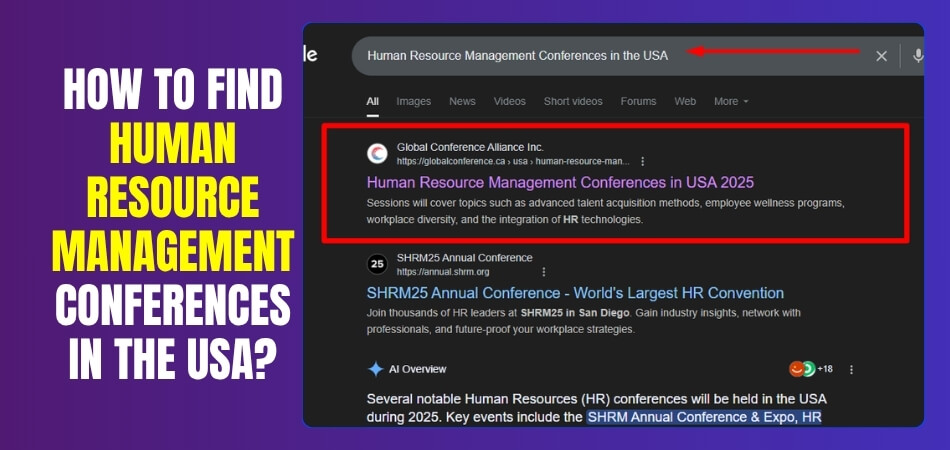
Task: Open the Web tab
Action: pos(685,102)
